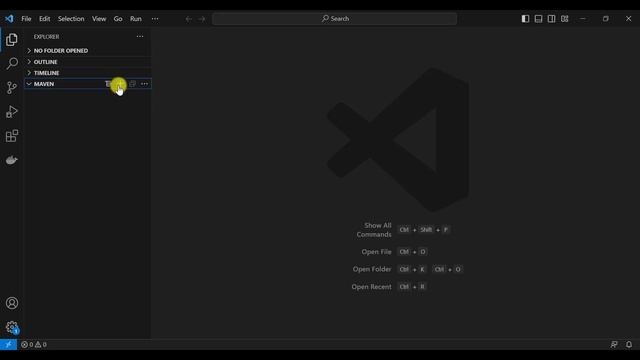Image resolution: width=640 pixels, height=360 pixels.
Task: Go forward with the right navigation arrow
Action: point(202,19)
